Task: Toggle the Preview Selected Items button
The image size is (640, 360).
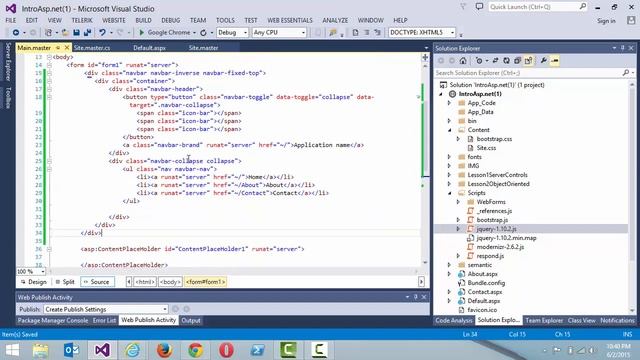Action: [555, 61]
